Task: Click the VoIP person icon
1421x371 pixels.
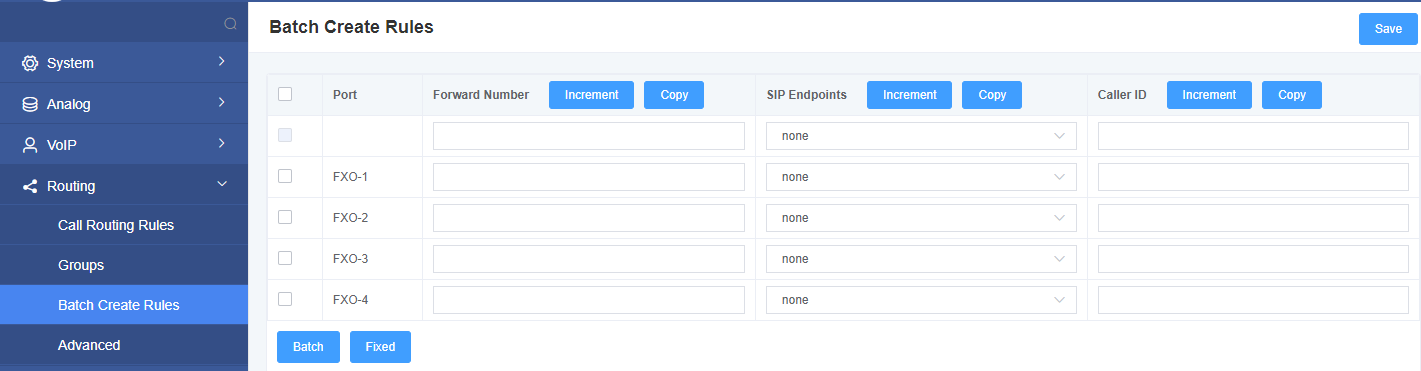Action: tap(30, 145)
